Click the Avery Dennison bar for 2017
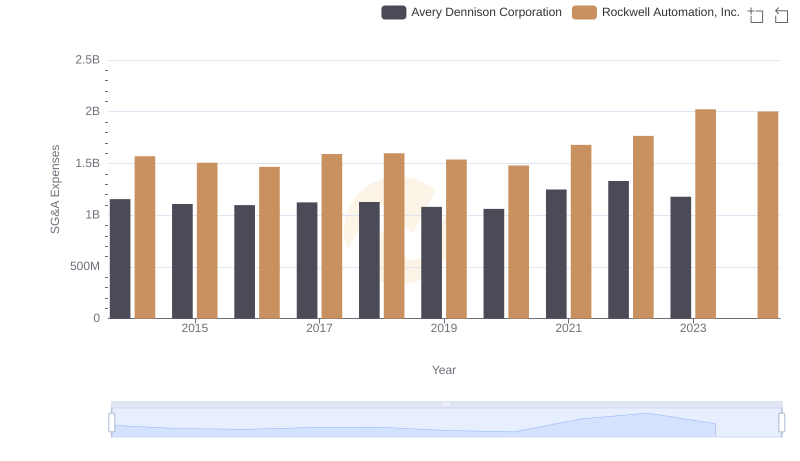Viewport: 800px width, 461px height. click(307, 260)
